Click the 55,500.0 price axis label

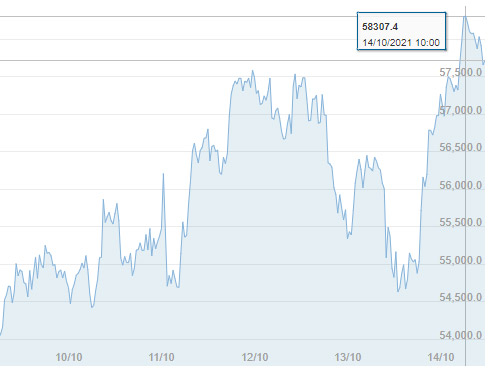(x=460, y=222)
